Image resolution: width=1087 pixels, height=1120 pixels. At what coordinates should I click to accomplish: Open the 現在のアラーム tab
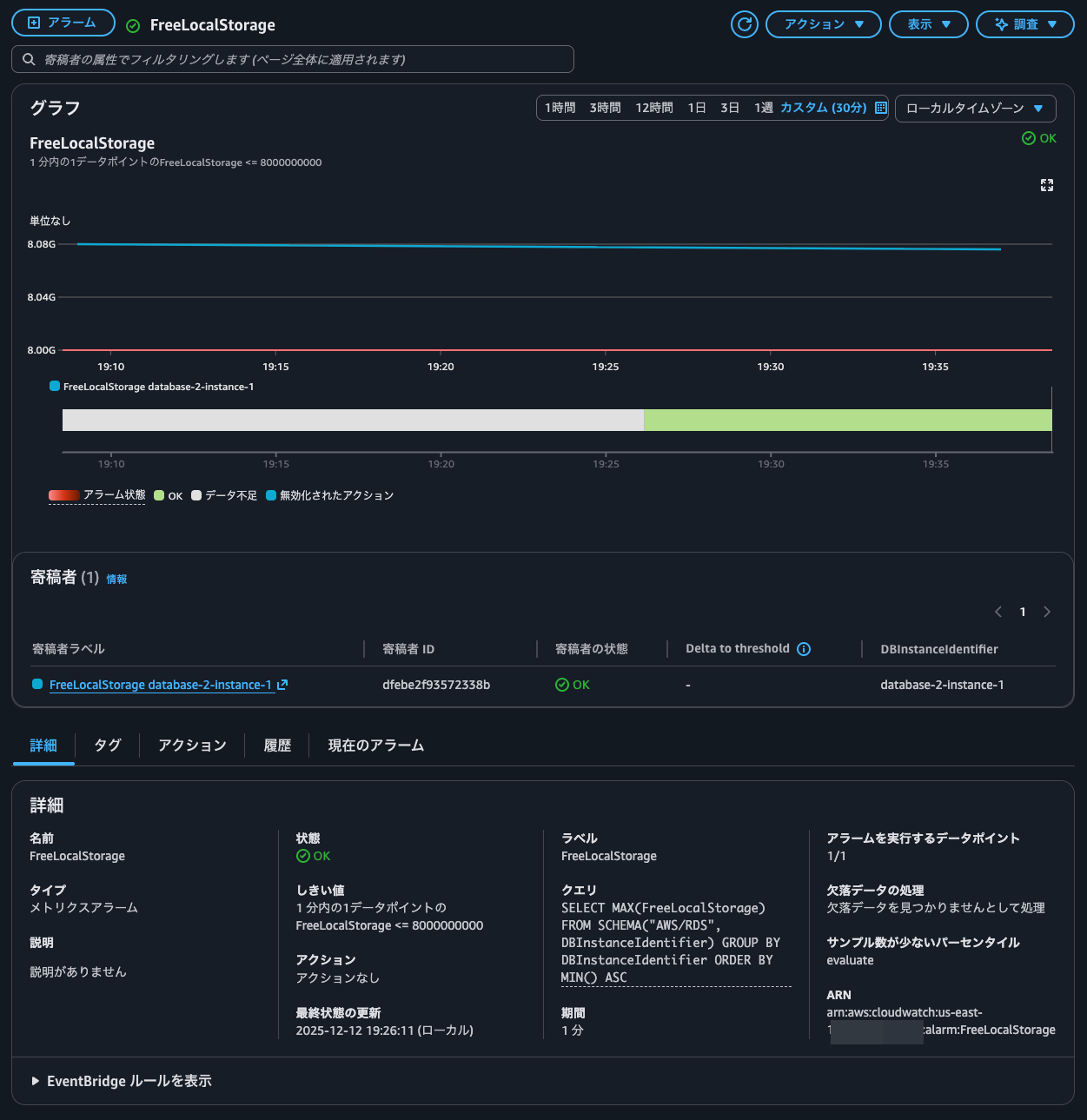[374, 746]
